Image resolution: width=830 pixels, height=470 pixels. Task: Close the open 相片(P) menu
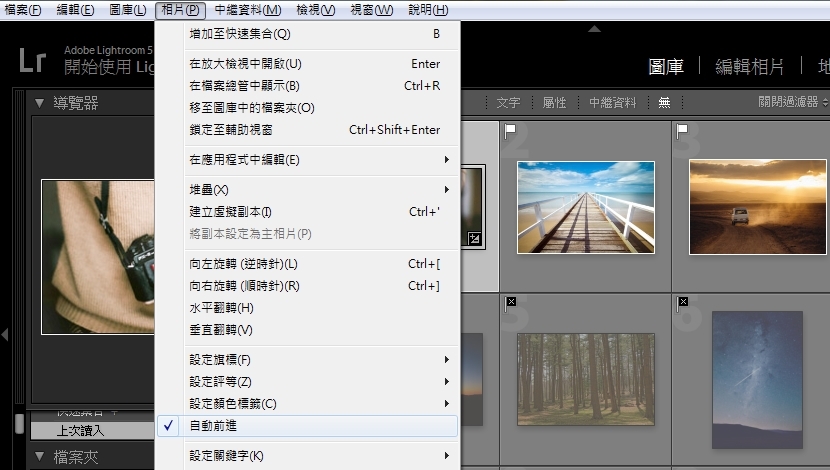(x=181, y=10)
